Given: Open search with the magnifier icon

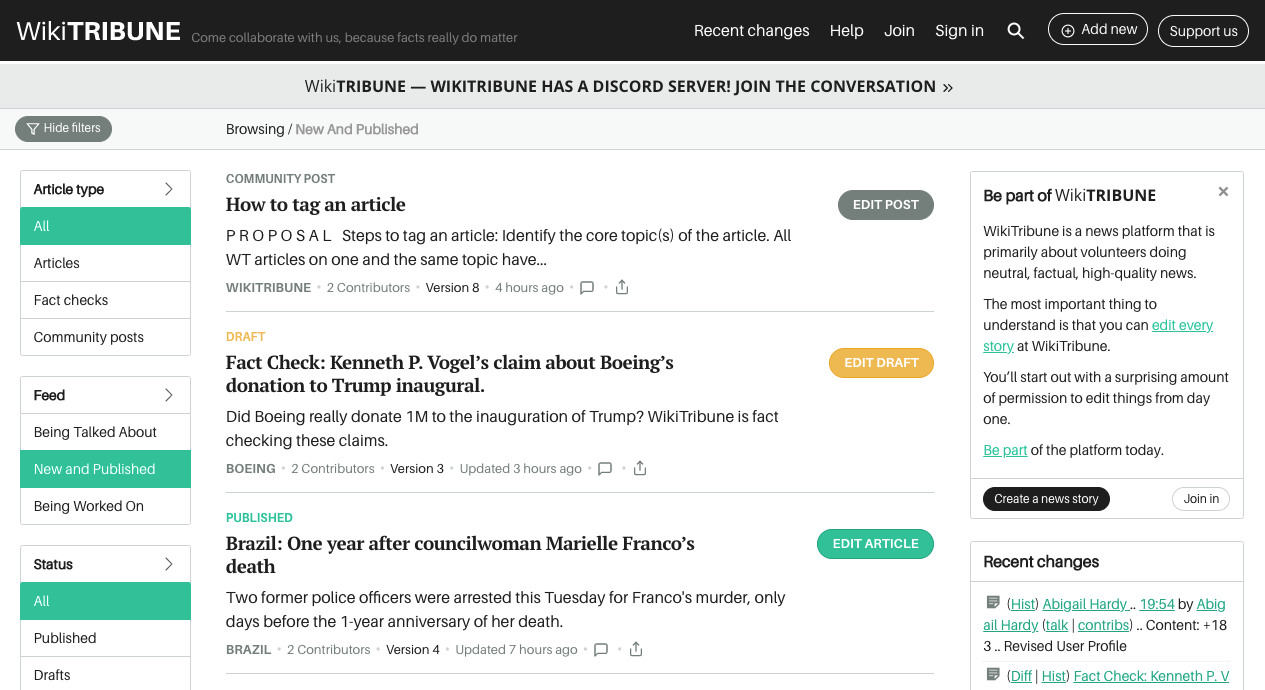Looking at the screenshot, I should pos(1015,31).
